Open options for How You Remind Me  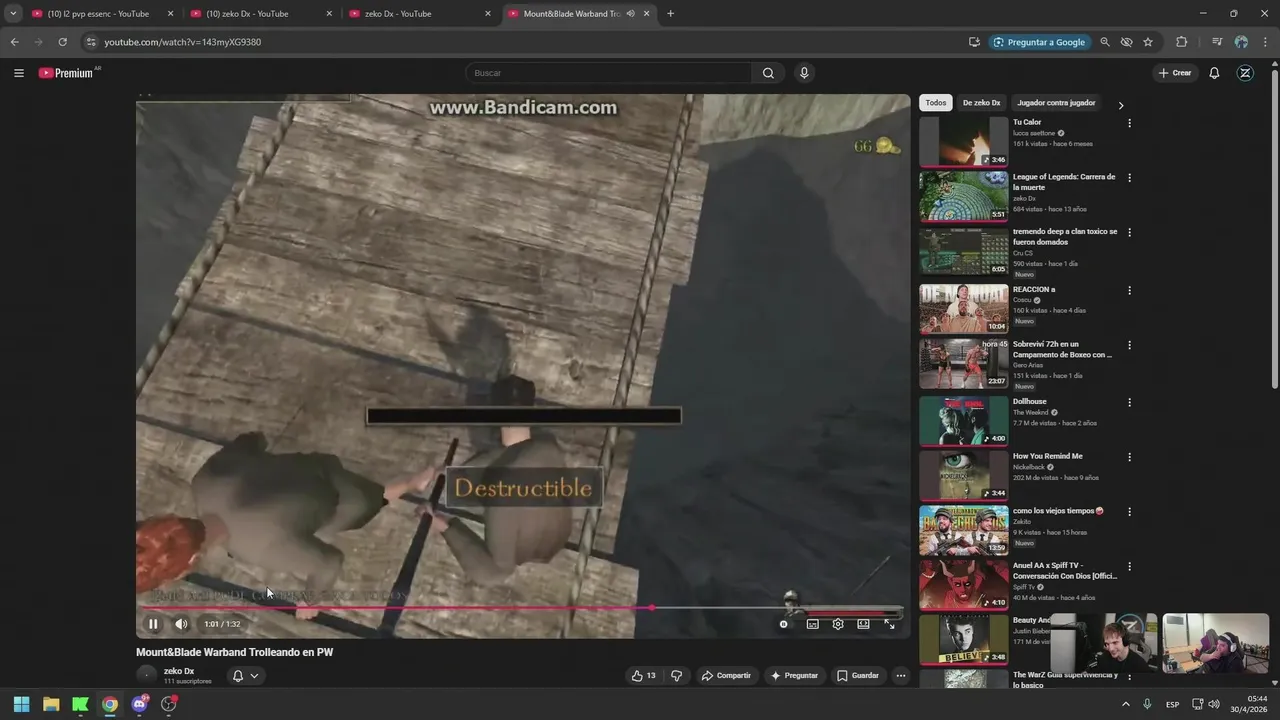pos(1130,457)
